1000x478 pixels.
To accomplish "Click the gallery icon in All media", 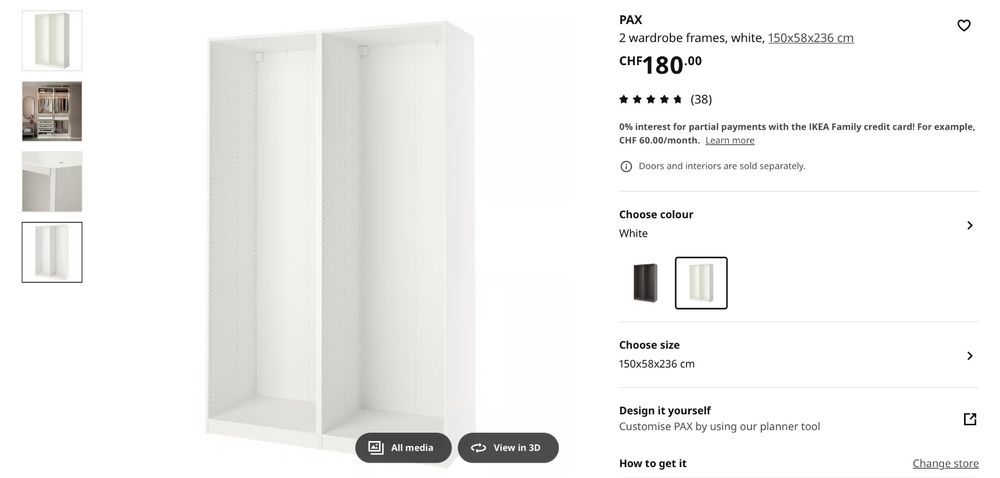I will [x=376, y=447].
